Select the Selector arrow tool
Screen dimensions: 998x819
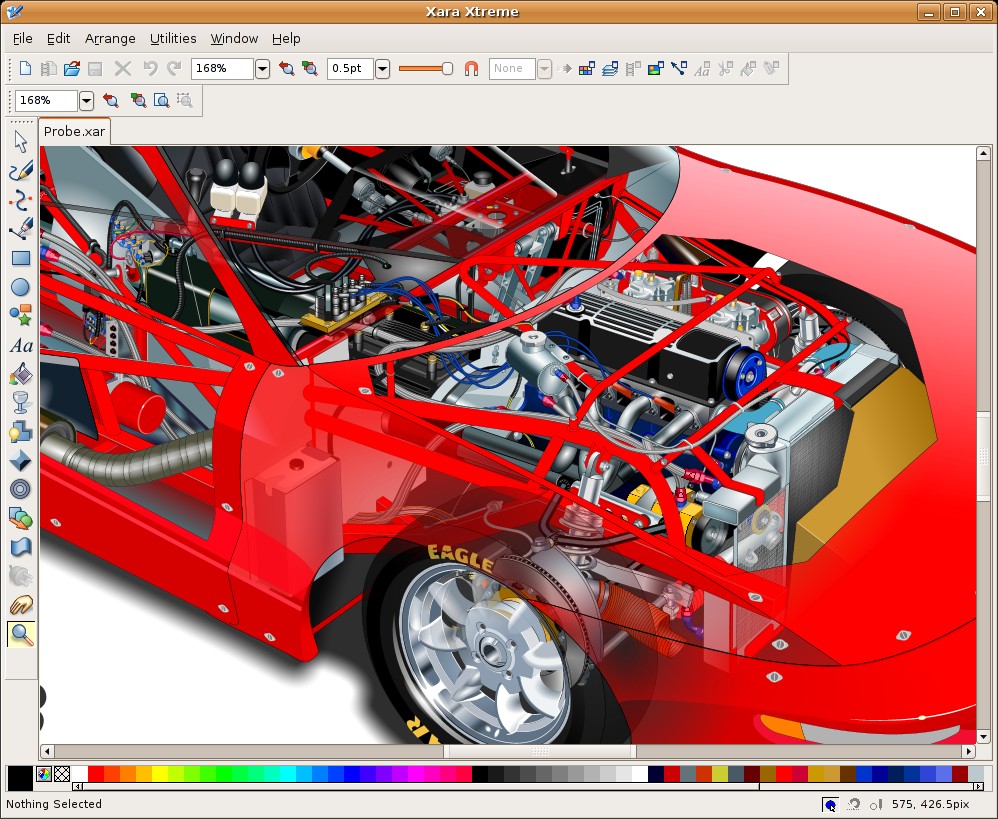20,142
